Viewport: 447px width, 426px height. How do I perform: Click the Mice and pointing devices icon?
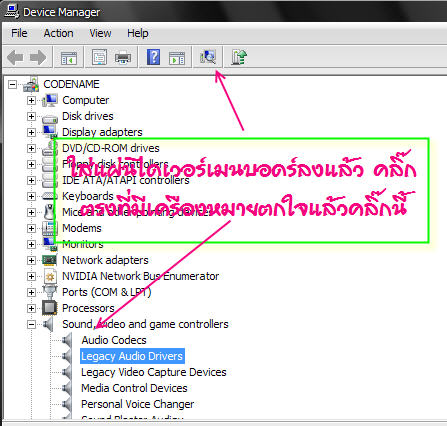49,212
